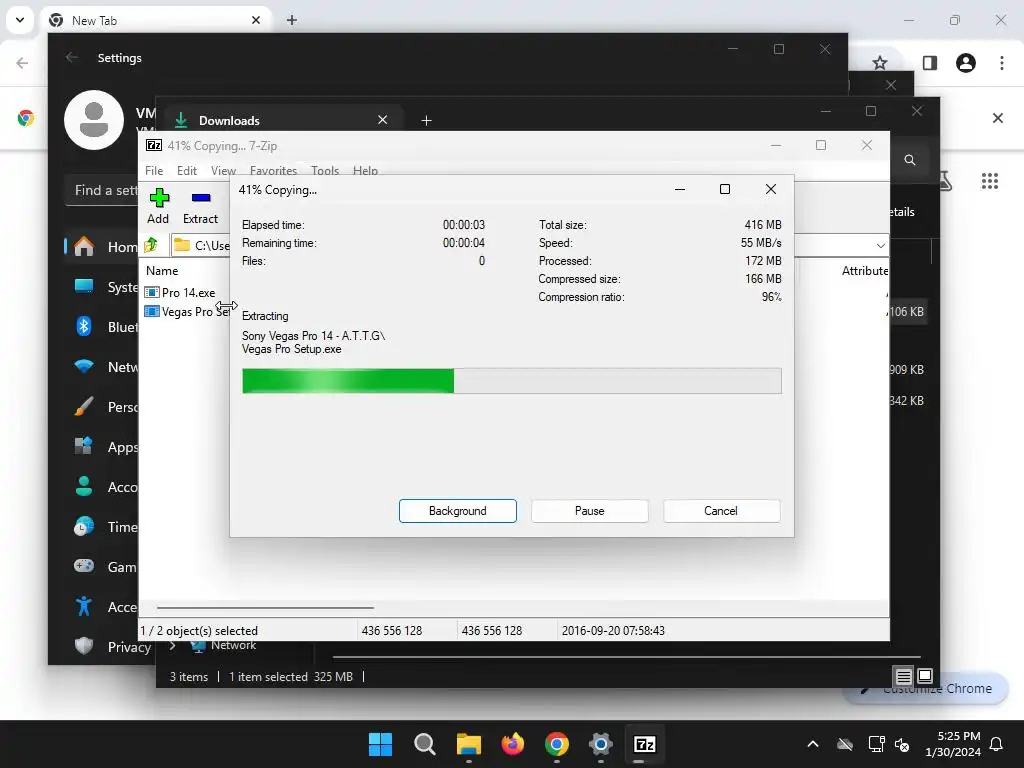Open the 7-Zip Help menu
The width and height of the screenshot is (1024, 768).
[x=365, y=170]
